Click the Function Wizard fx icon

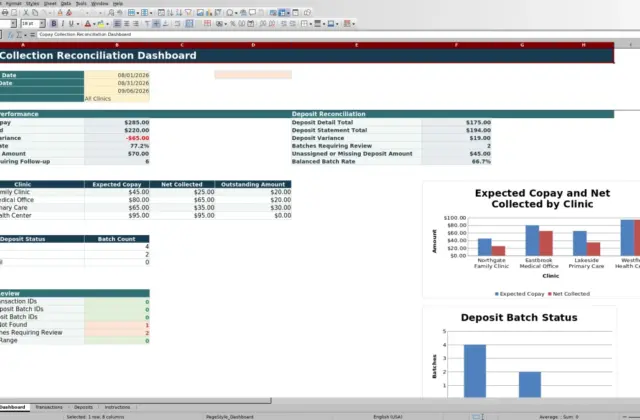[x=11, y=35]
